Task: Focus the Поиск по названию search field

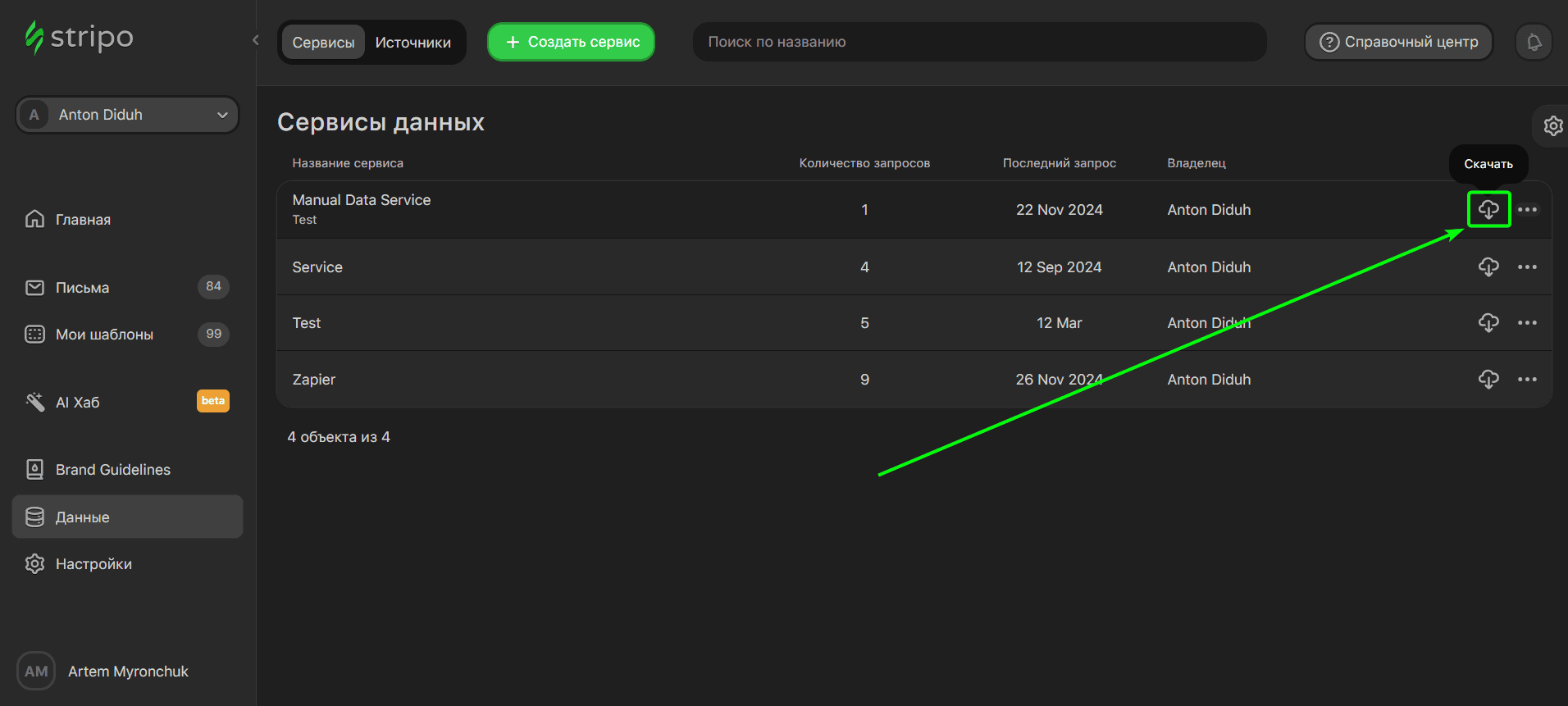Action: 979,42
